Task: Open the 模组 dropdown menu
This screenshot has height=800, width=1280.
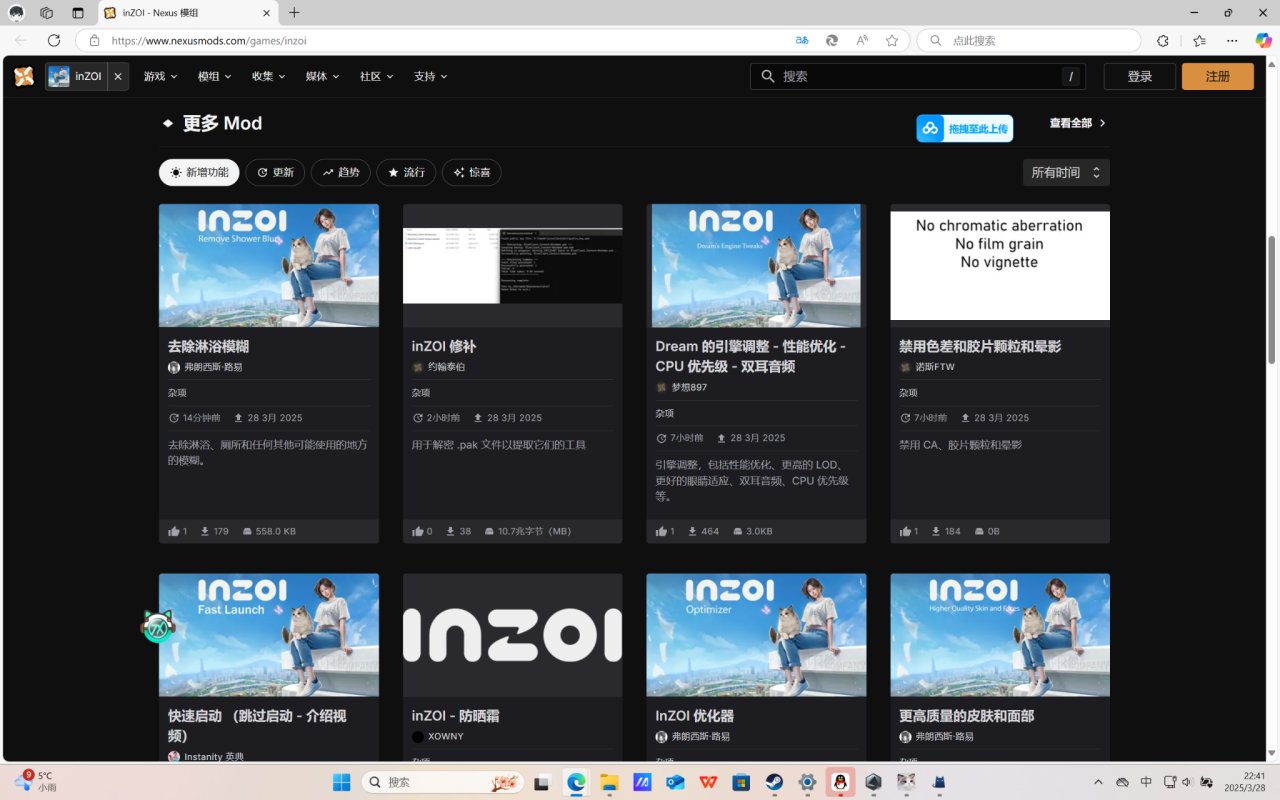Action: pos(214,76)
